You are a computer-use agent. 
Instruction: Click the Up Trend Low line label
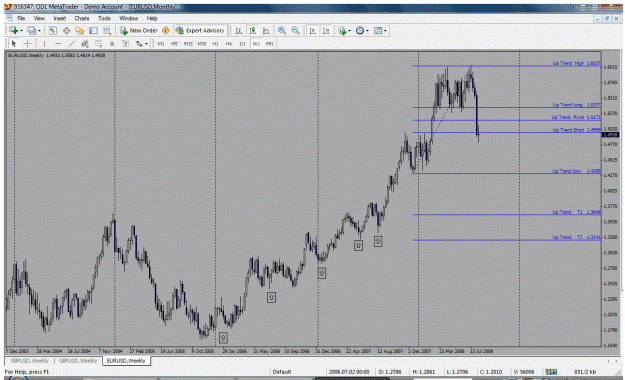[576, 171]
